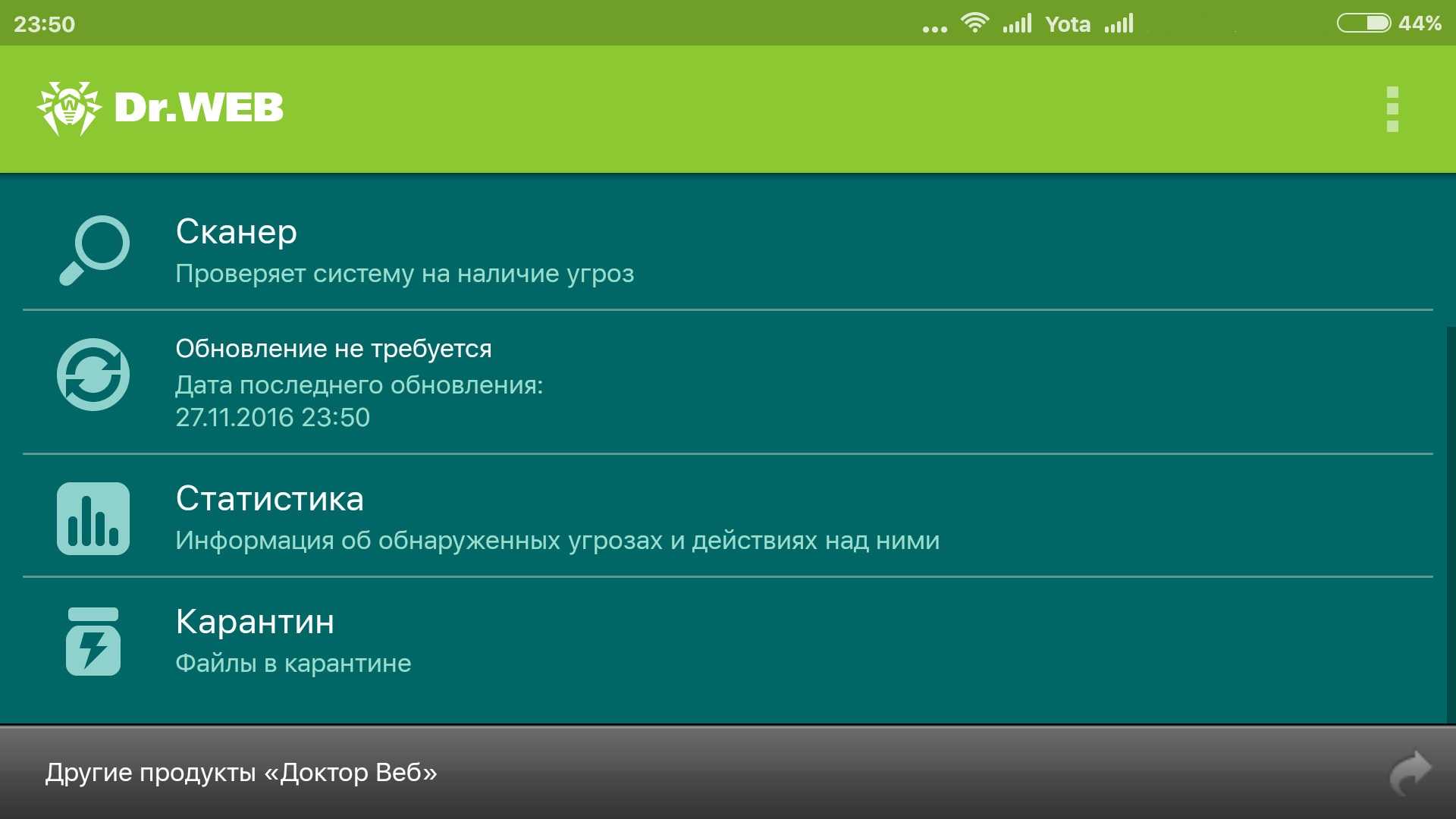Tap the Dr.WEB title text

tap(199, 108)
